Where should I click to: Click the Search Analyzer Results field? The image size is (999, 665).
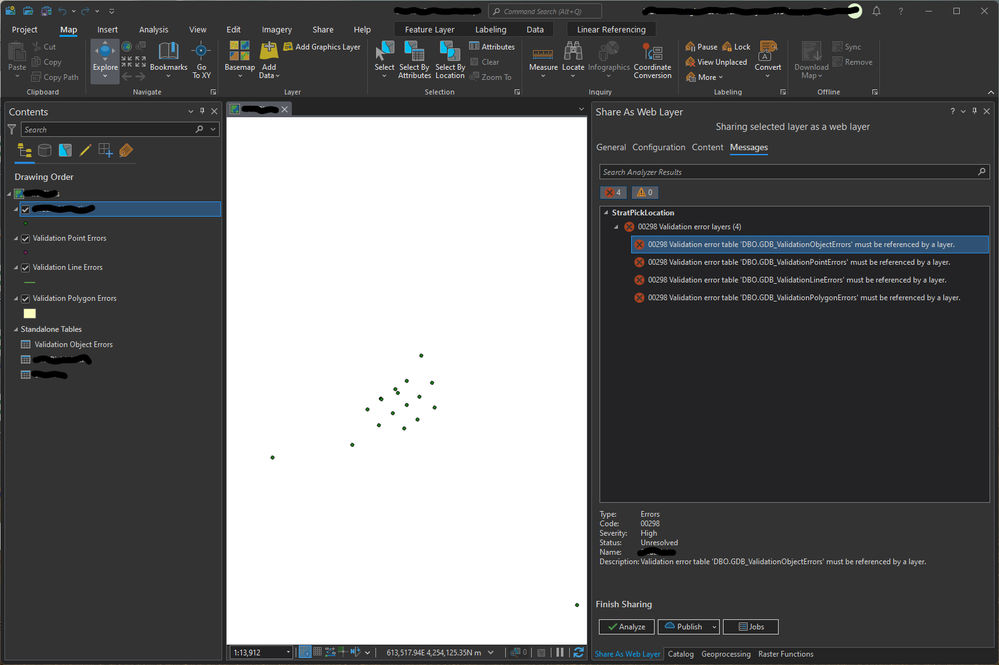[x=786, y=172]
